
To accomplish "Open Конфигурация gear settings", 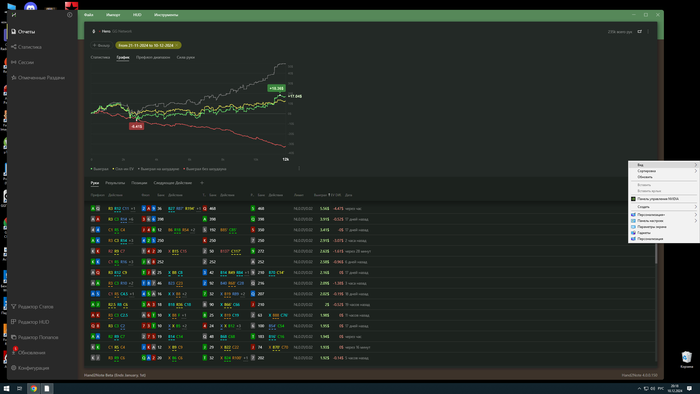I will [14, 368].
